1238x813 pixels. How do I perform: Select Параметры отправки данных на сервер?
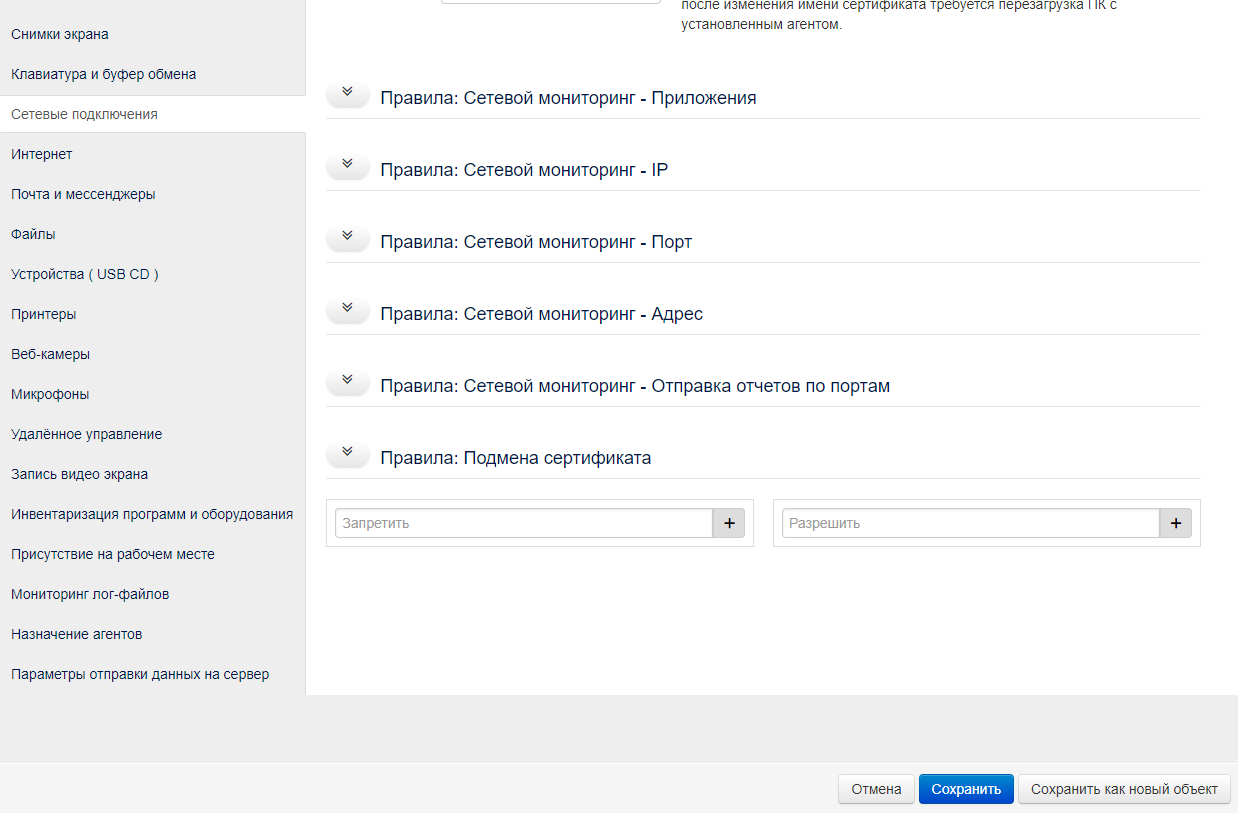140,674
